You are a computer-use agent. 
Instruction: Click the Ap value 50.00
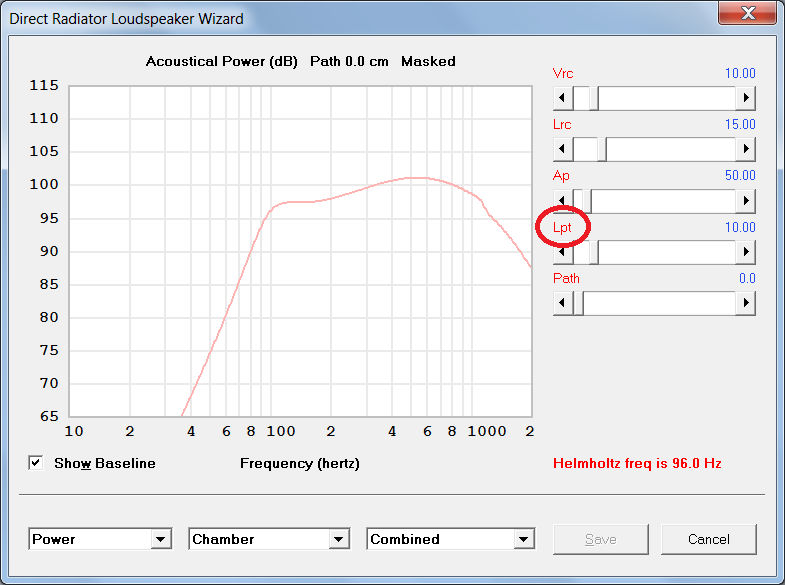pyautogui.click(x=740, y=175)
